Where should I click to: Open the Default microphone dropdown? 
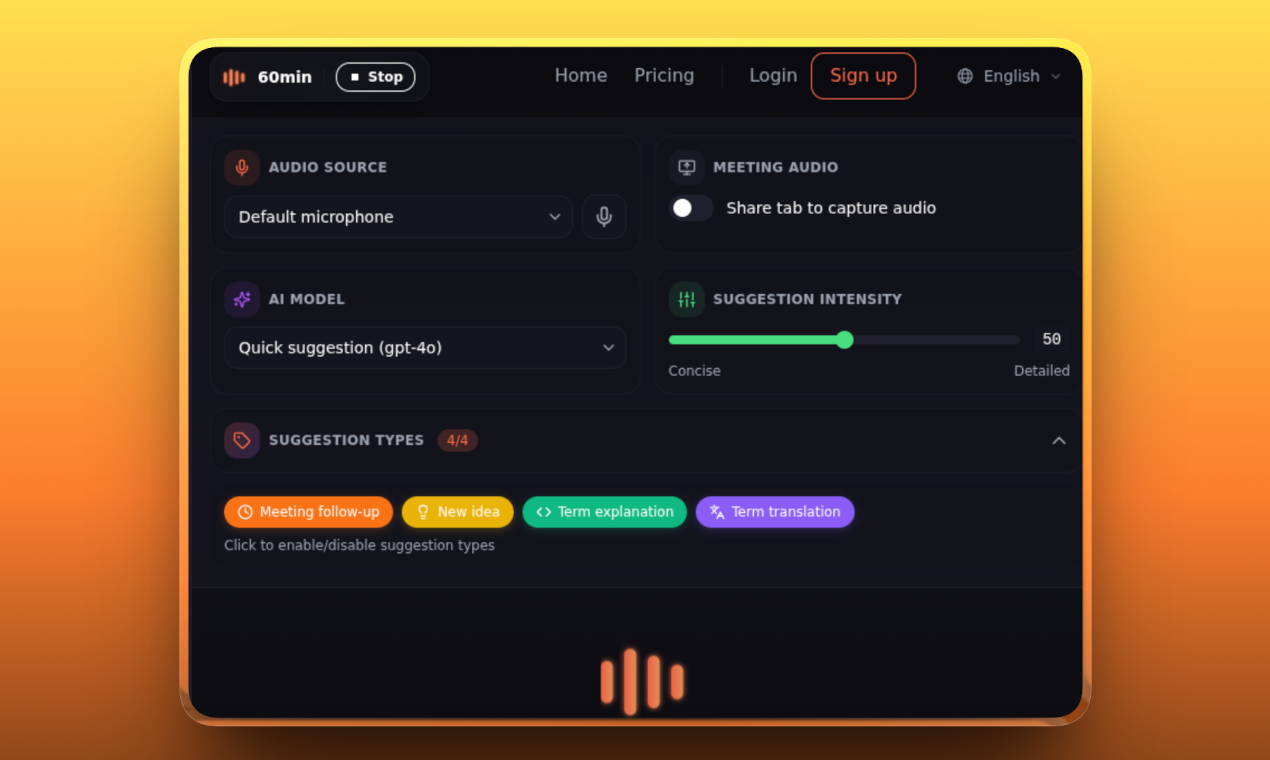click(398, 217)
